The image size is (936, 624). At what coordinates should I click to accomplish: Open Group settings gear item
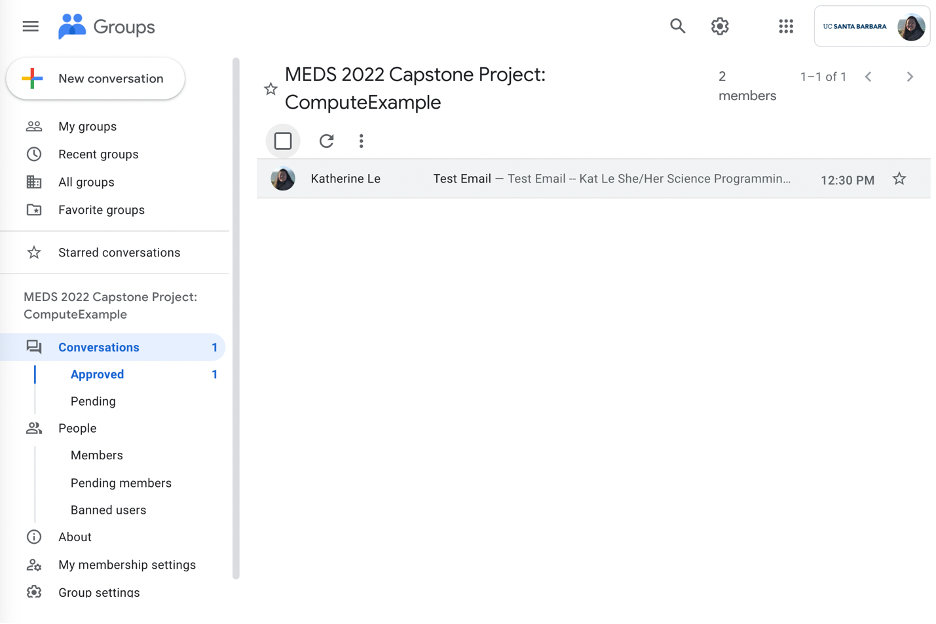tap(99, 592)
